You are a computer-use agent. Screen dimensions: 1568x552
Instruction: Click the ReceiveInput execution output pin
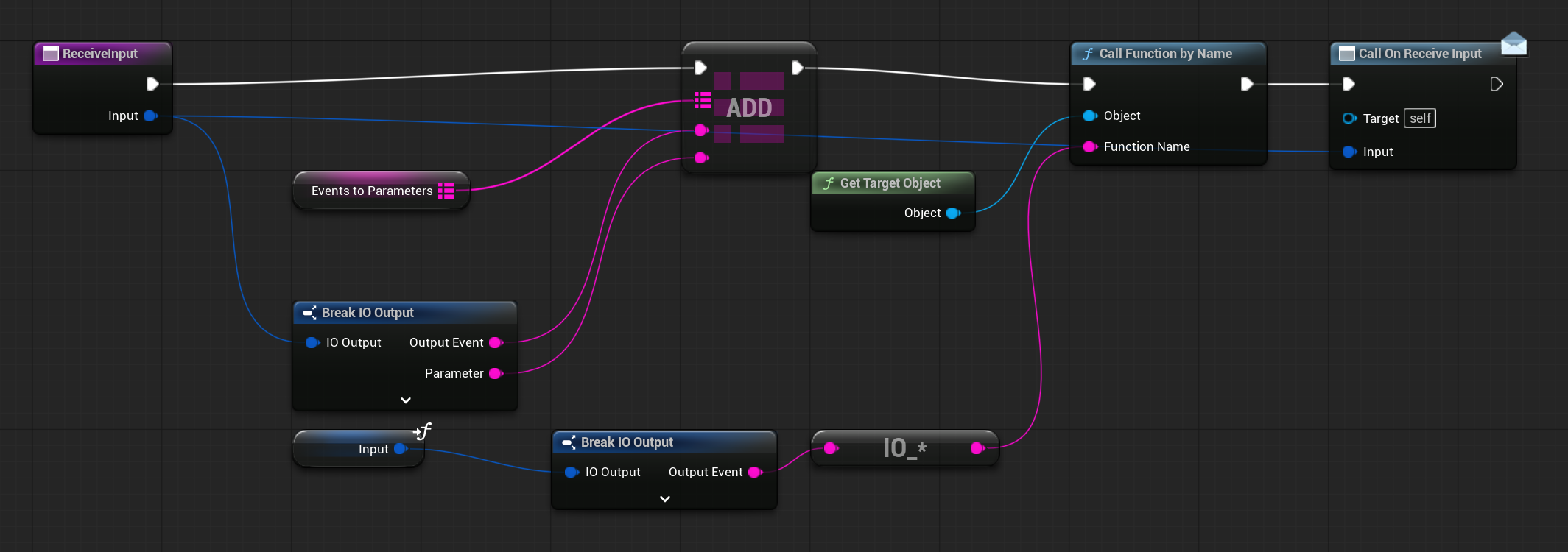pos(152,84)
